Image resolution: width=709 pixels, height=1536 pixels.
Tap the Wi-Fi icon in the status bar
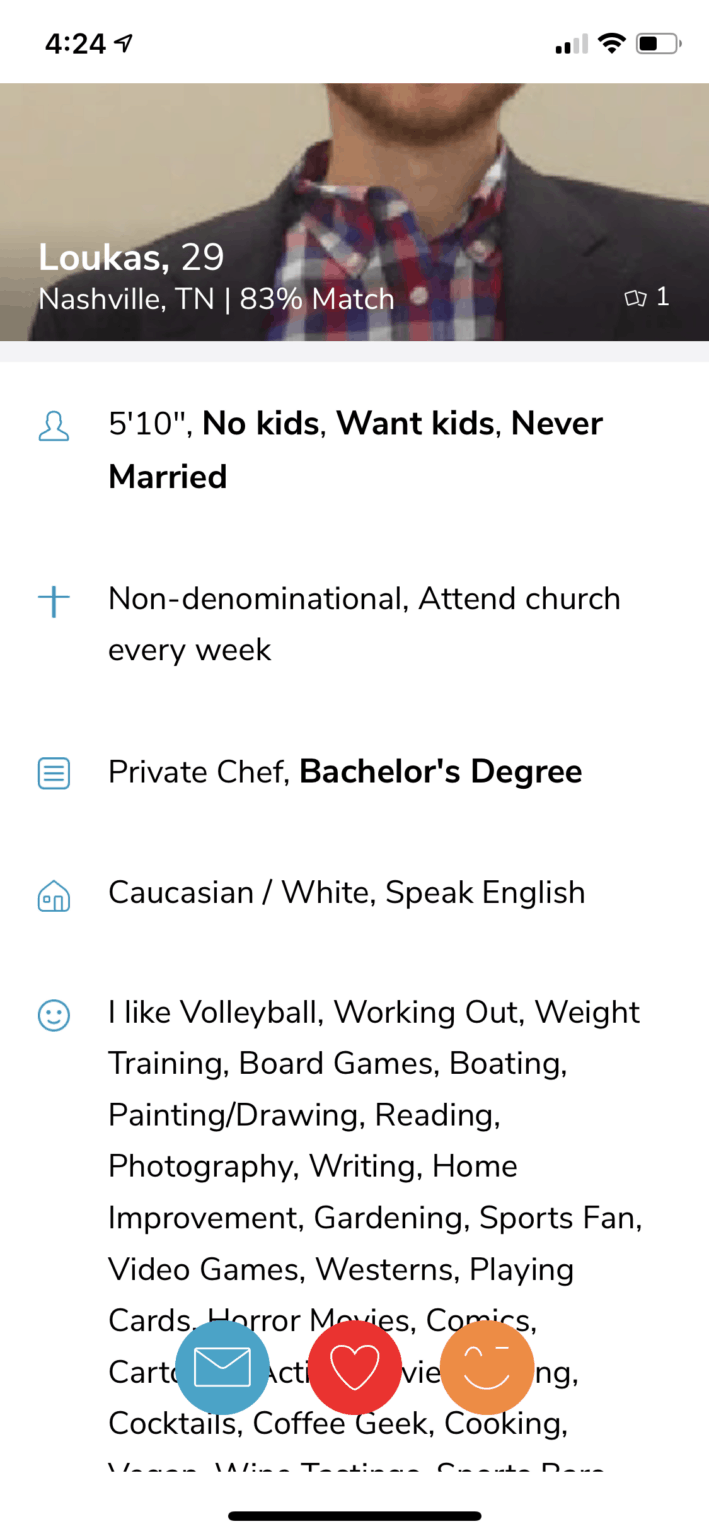click(x=610, y=42)
